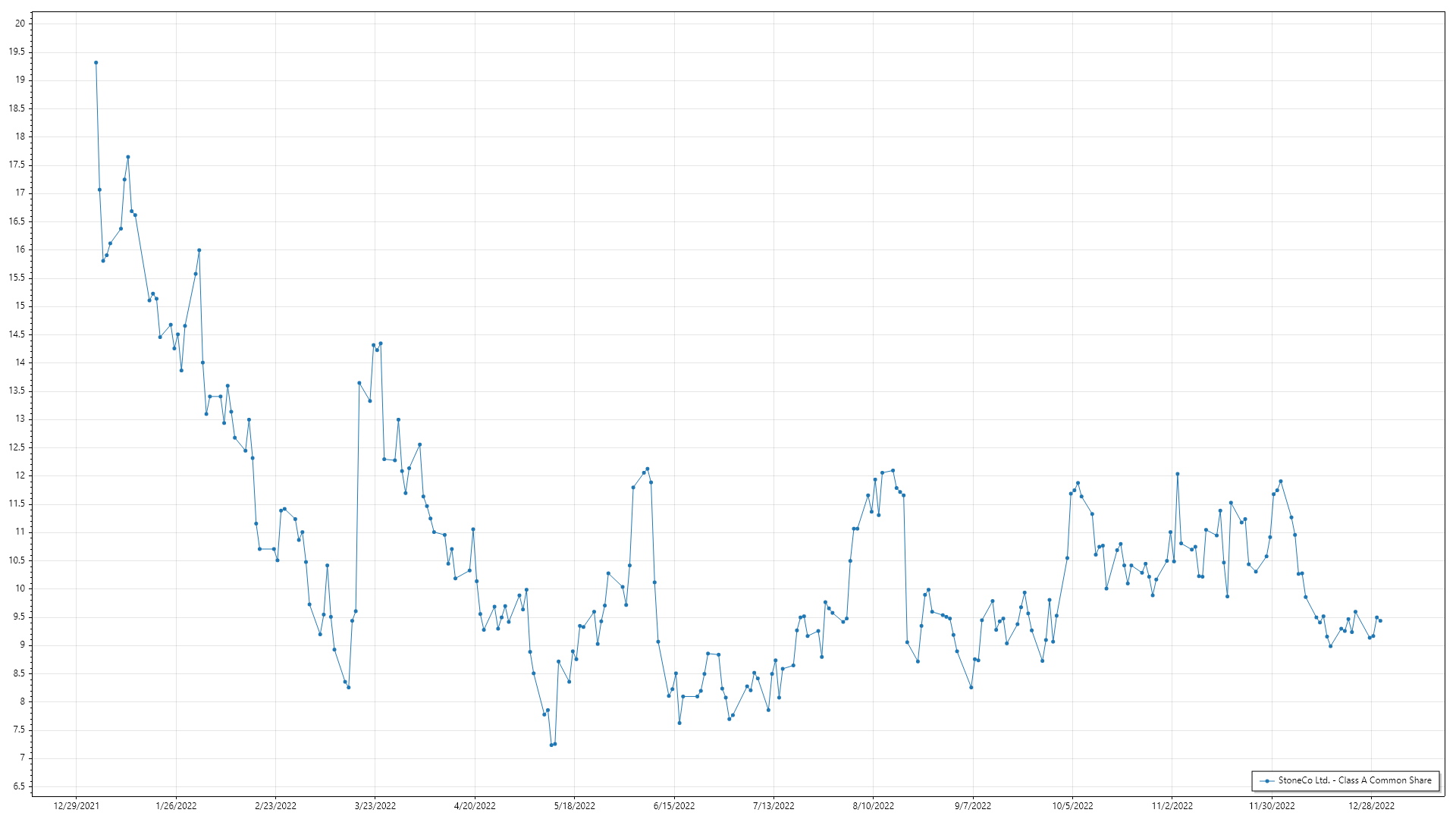
Task: Click the 11/30/2022 x-axis date label
Action: 1272,805
